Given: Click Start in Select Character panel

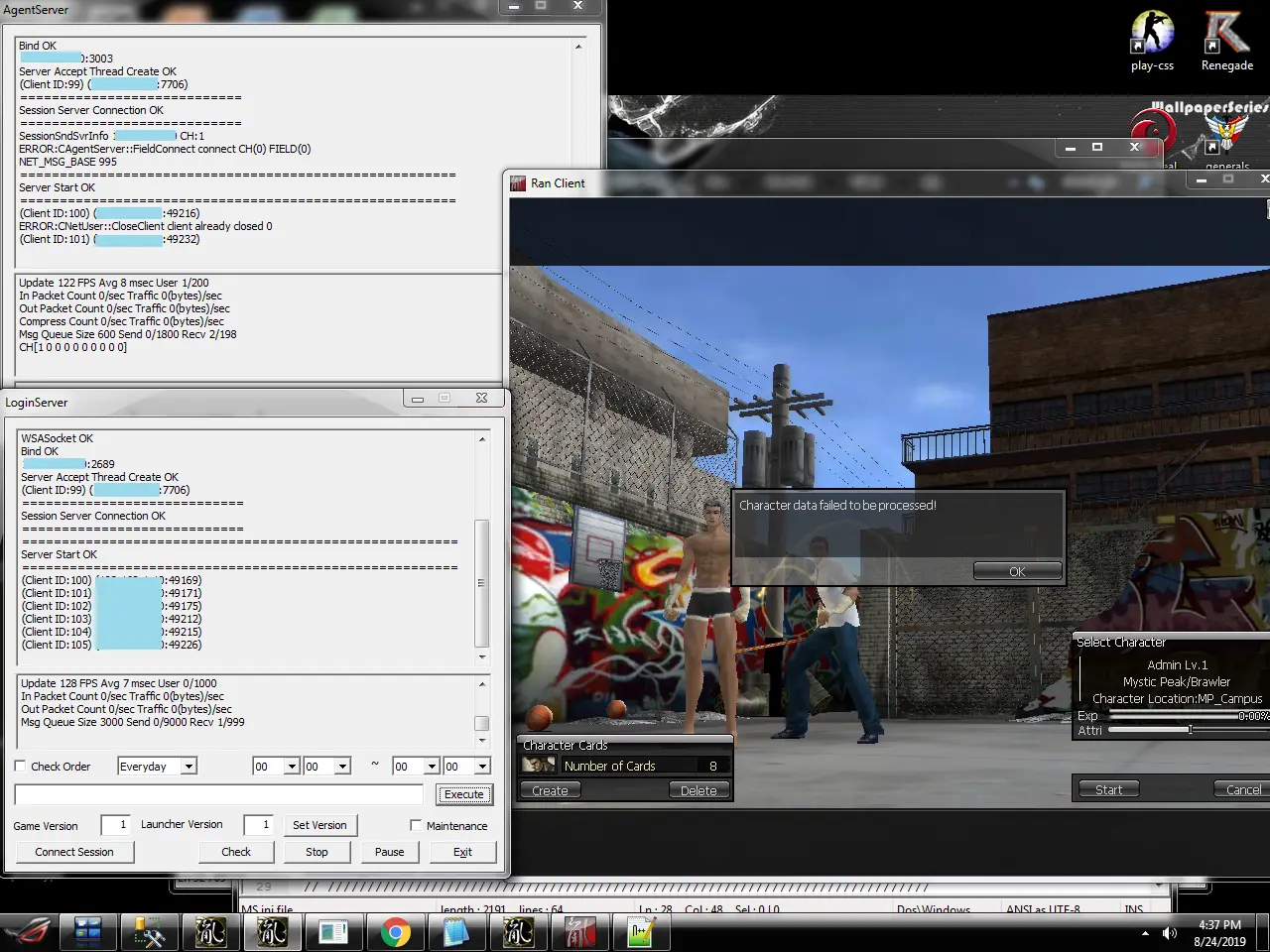Looking at the screenshot, I should [x=1108, y=789].
